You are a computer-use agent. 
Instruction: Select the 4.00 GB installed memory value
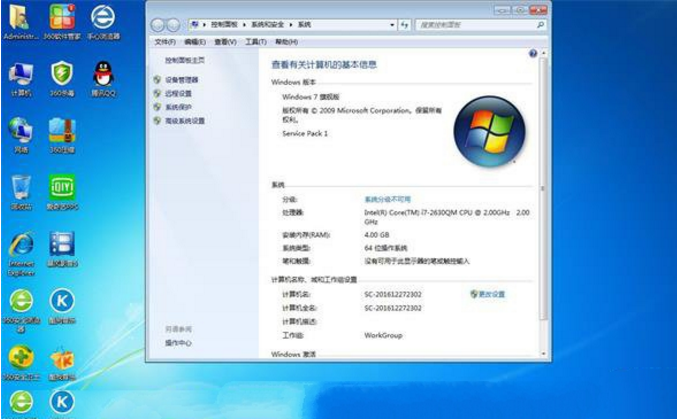point(376,235)
